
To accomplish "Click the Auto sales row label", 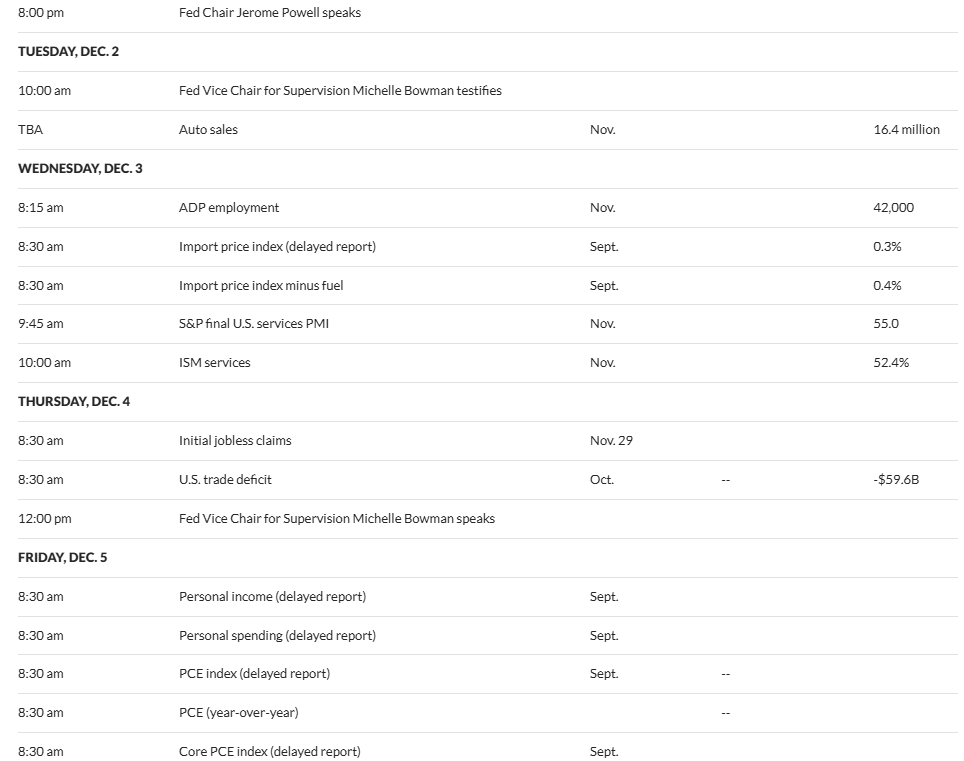I will 208,130.
